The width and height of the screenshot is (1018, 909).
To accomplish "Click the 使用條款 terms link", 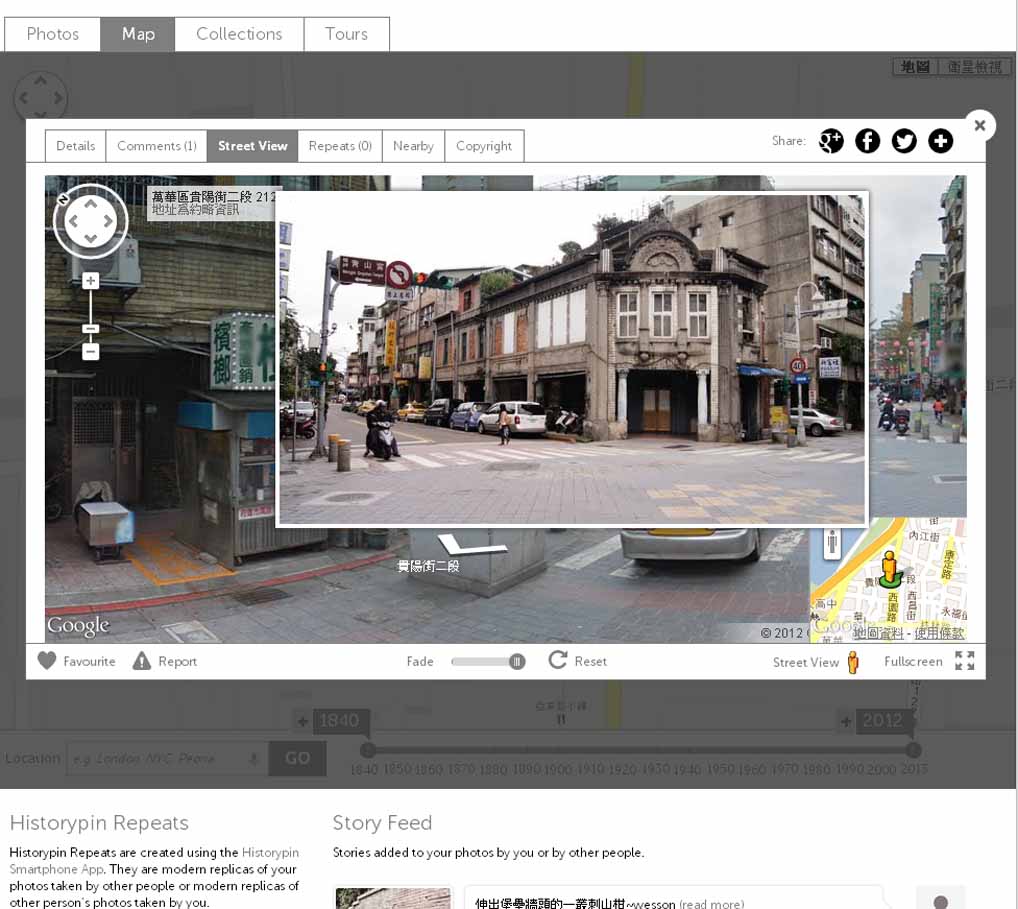I will 939,633.
